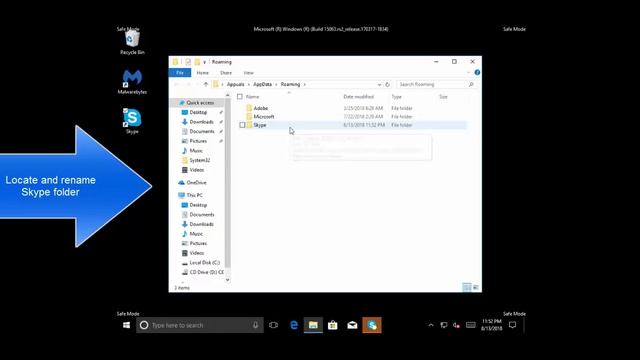640x360 pixels.
Task: Open Explorer Help via the question mark
Action: [477, 73]
